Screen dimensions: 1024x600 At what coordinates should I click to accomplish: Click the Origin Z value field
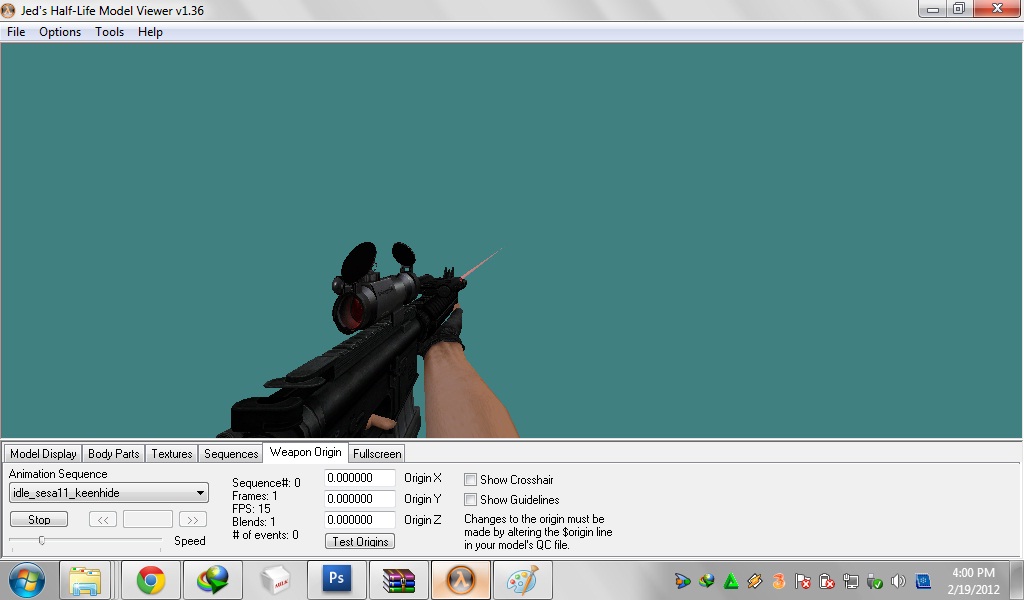360,520
